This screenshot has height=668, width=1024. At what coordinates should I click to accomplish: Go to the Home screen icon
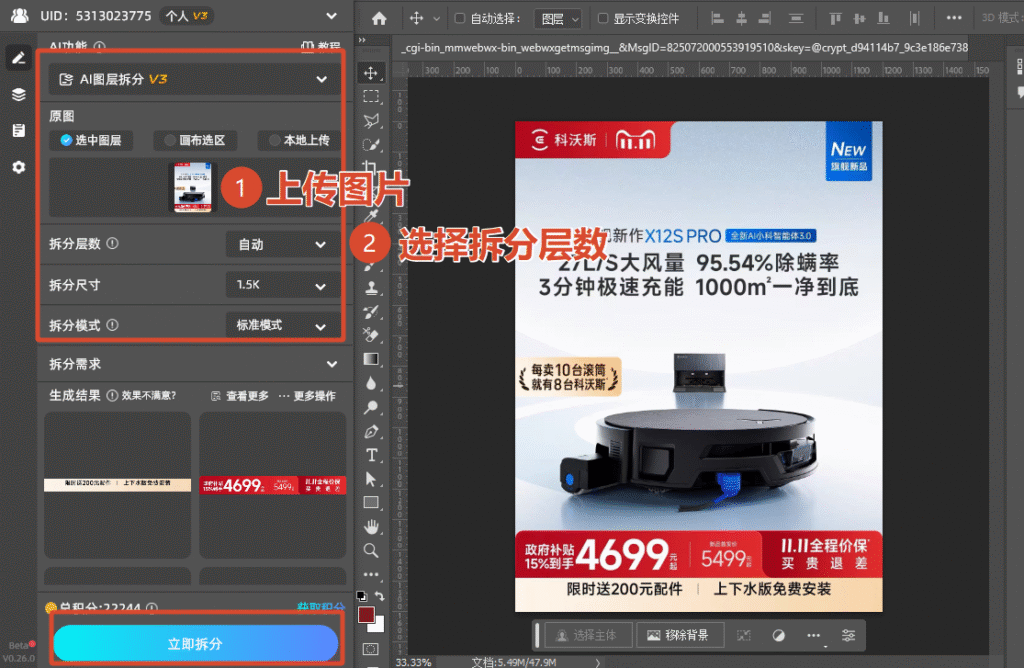pyautogui.click(x=379, y=18)
